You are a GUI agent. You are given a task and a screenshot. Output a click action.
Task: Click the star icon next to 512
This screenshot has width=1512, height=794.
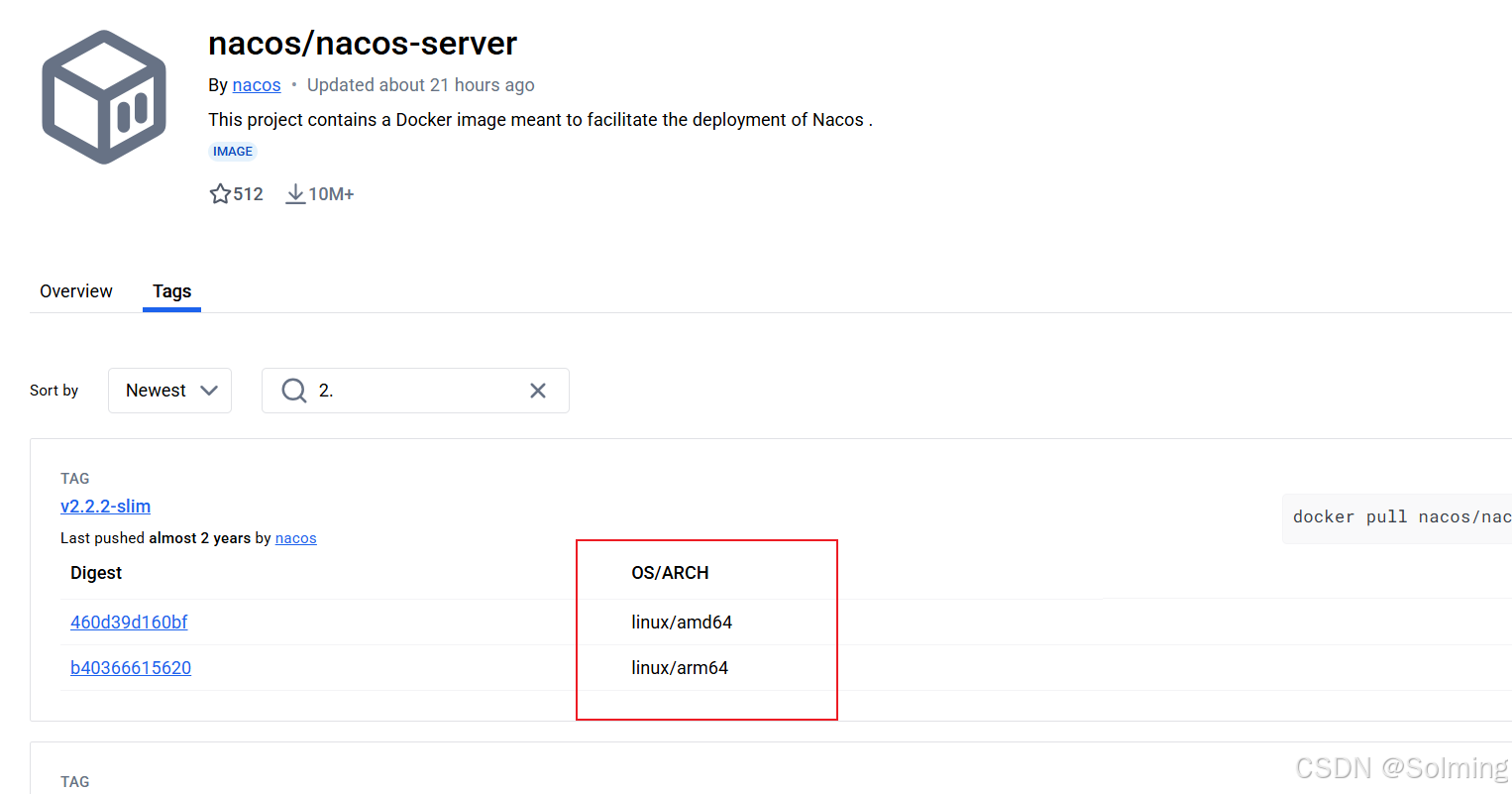220,193
